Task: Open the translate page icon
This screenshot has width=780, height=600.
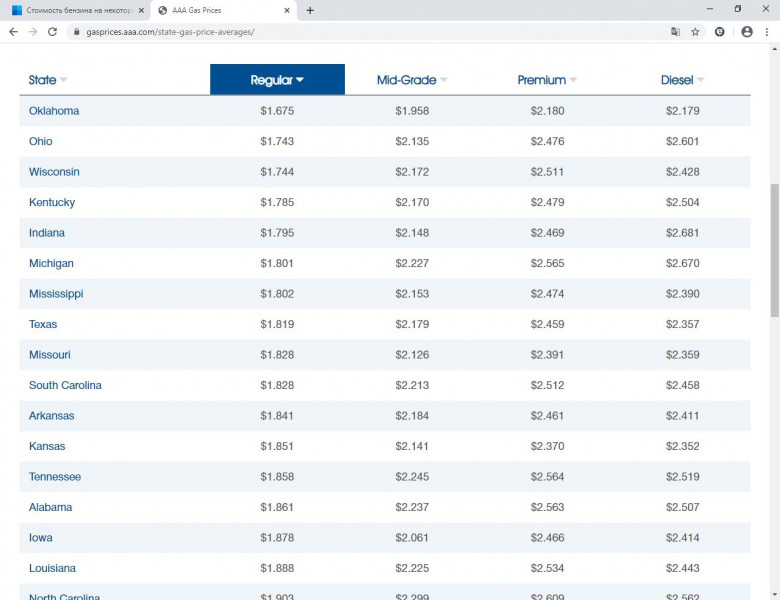Action: 675,32
